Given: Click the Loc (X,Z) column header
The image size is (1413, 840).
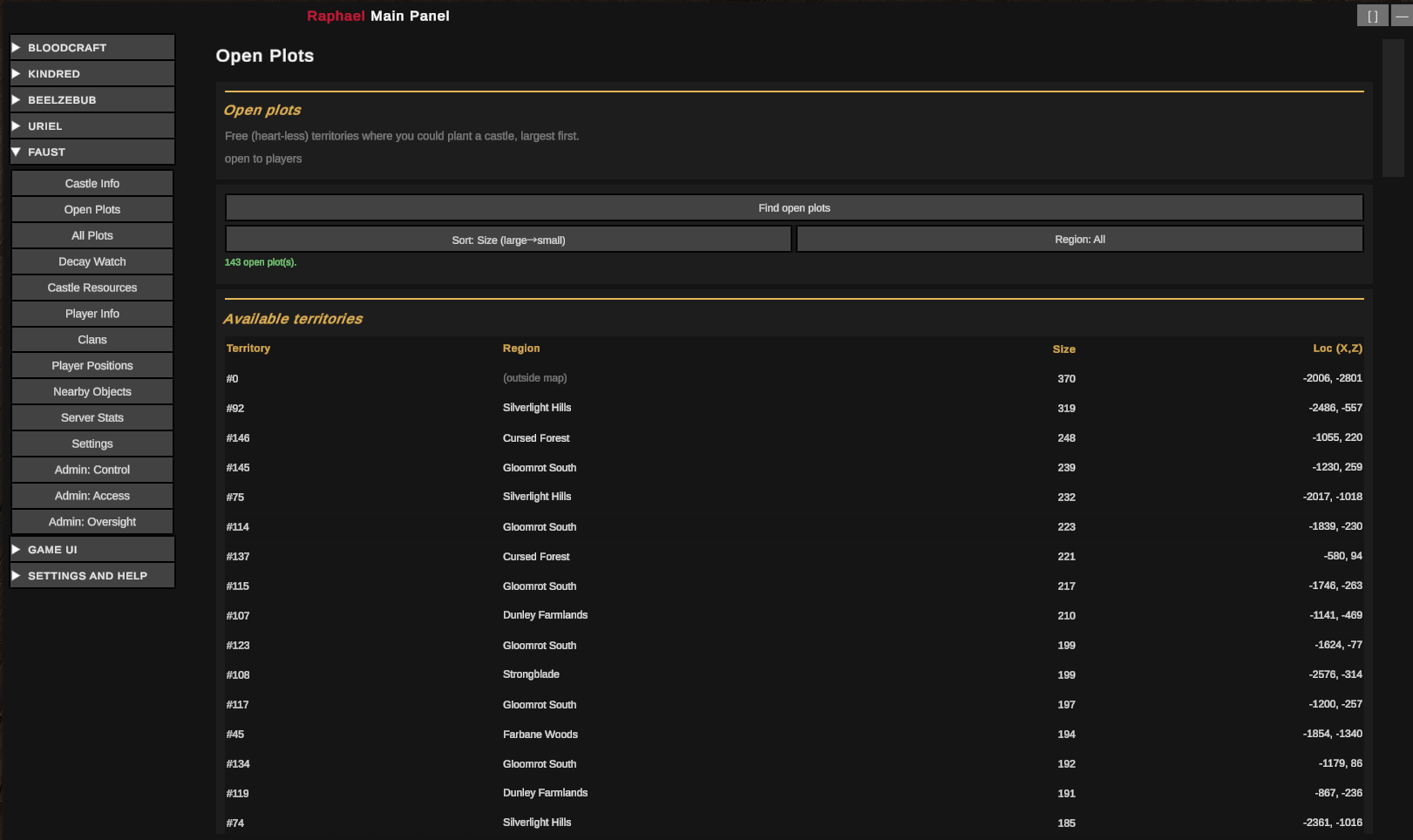Looking at the screenshot, I should pyautogui.click(x=1337, y=348).
